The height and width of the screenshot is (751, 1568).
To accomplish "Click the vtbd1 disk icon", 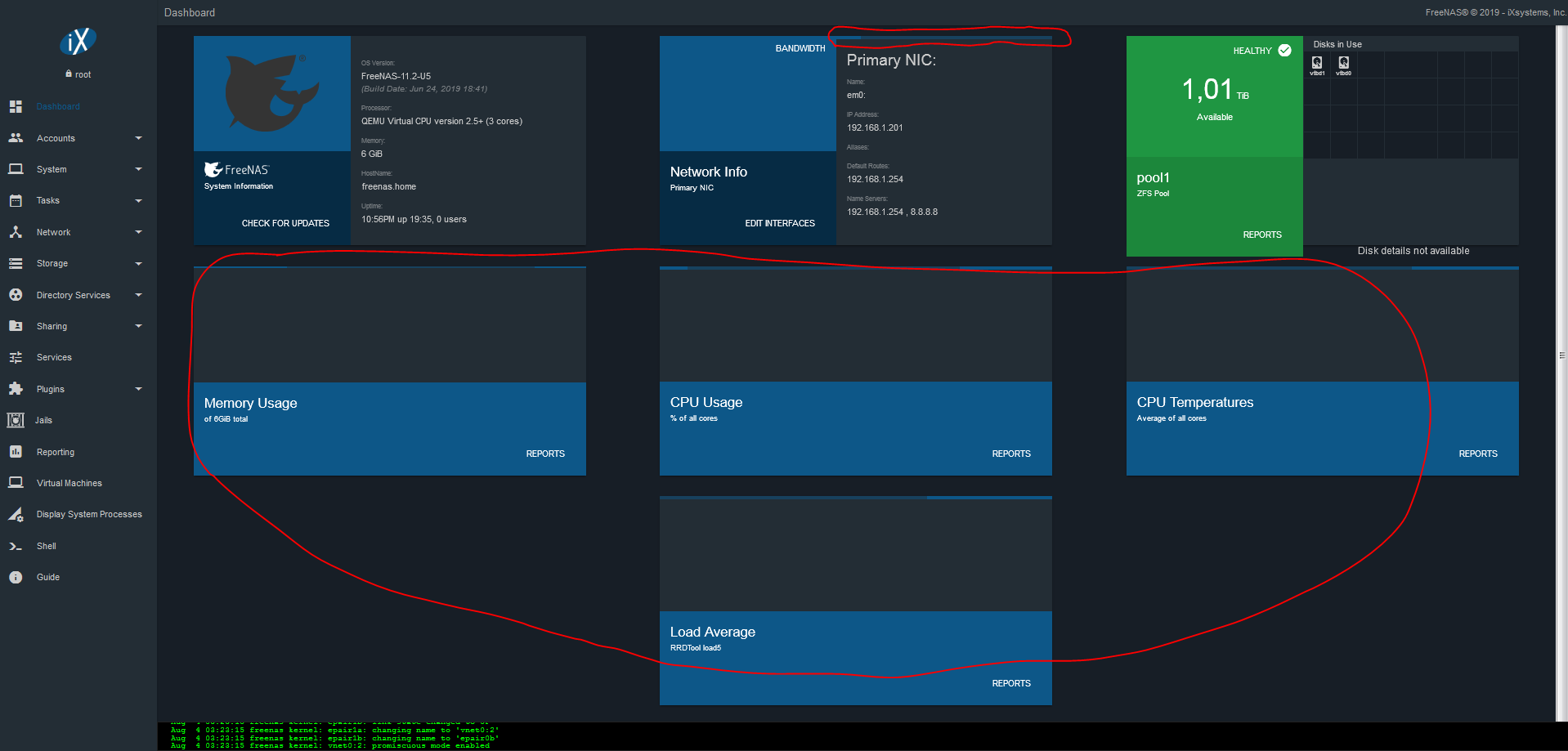I will tap(1317, 63).
